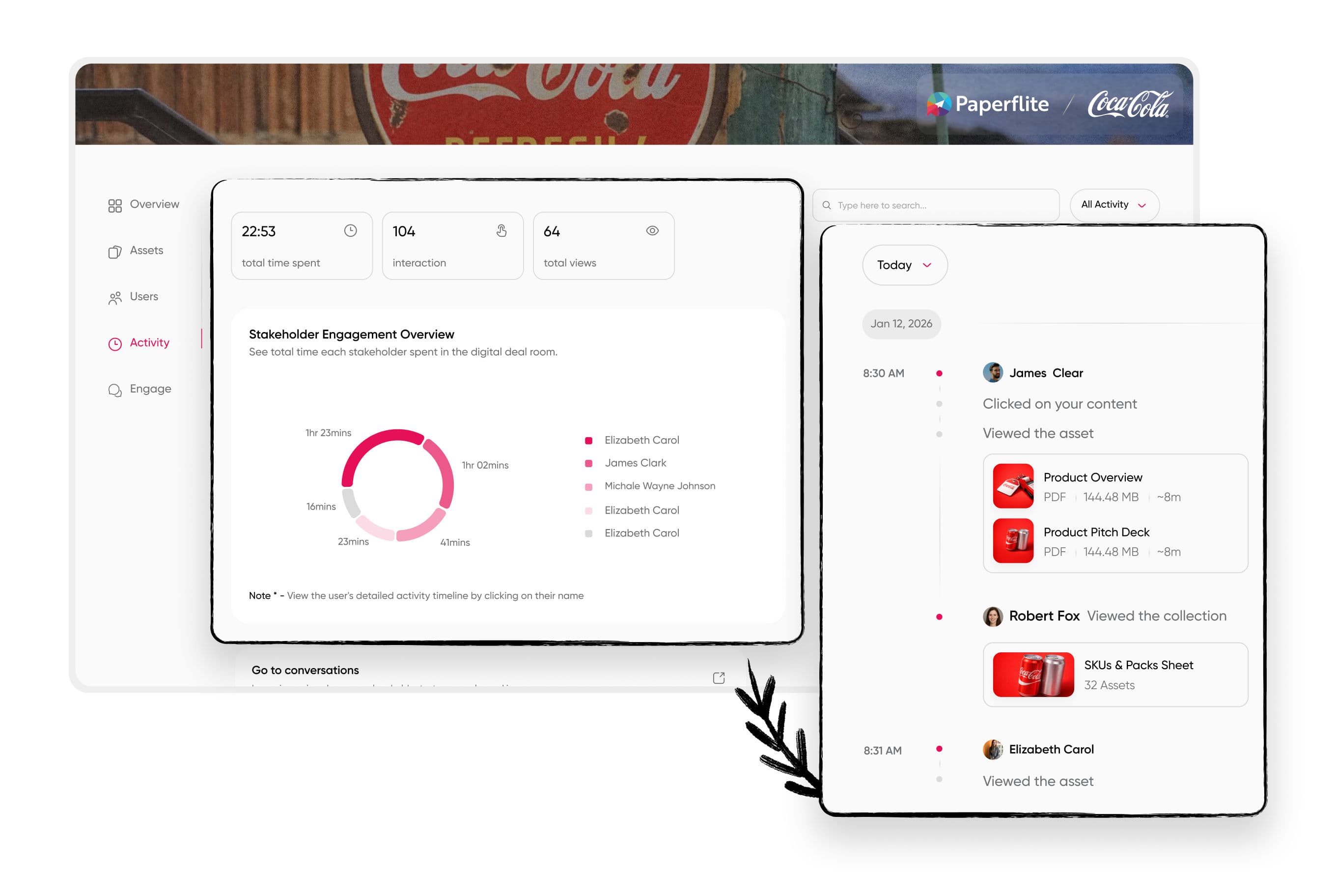Click the Engage chat bubble icon
Screen dimensions: 1336x896
[115, 391]
